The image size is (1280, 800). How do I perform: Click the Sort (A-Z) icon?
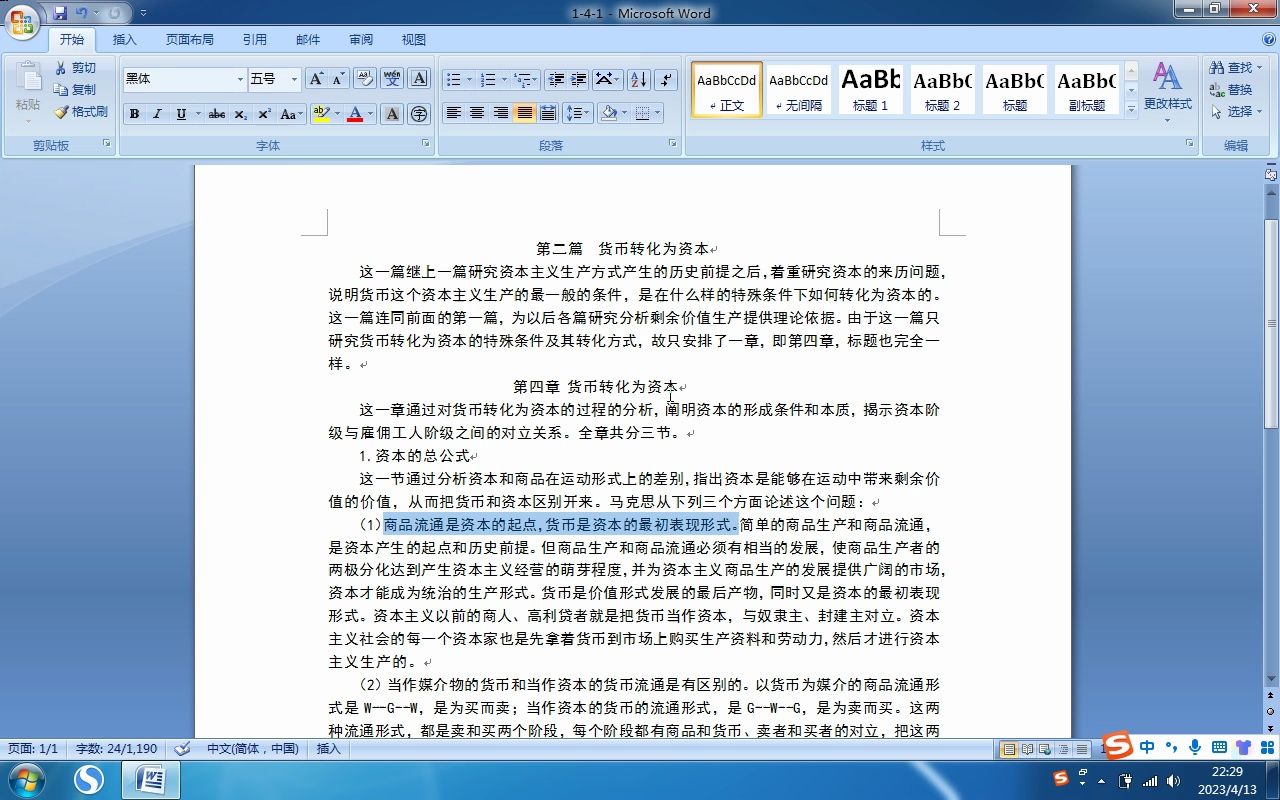(x=639, y=79)
